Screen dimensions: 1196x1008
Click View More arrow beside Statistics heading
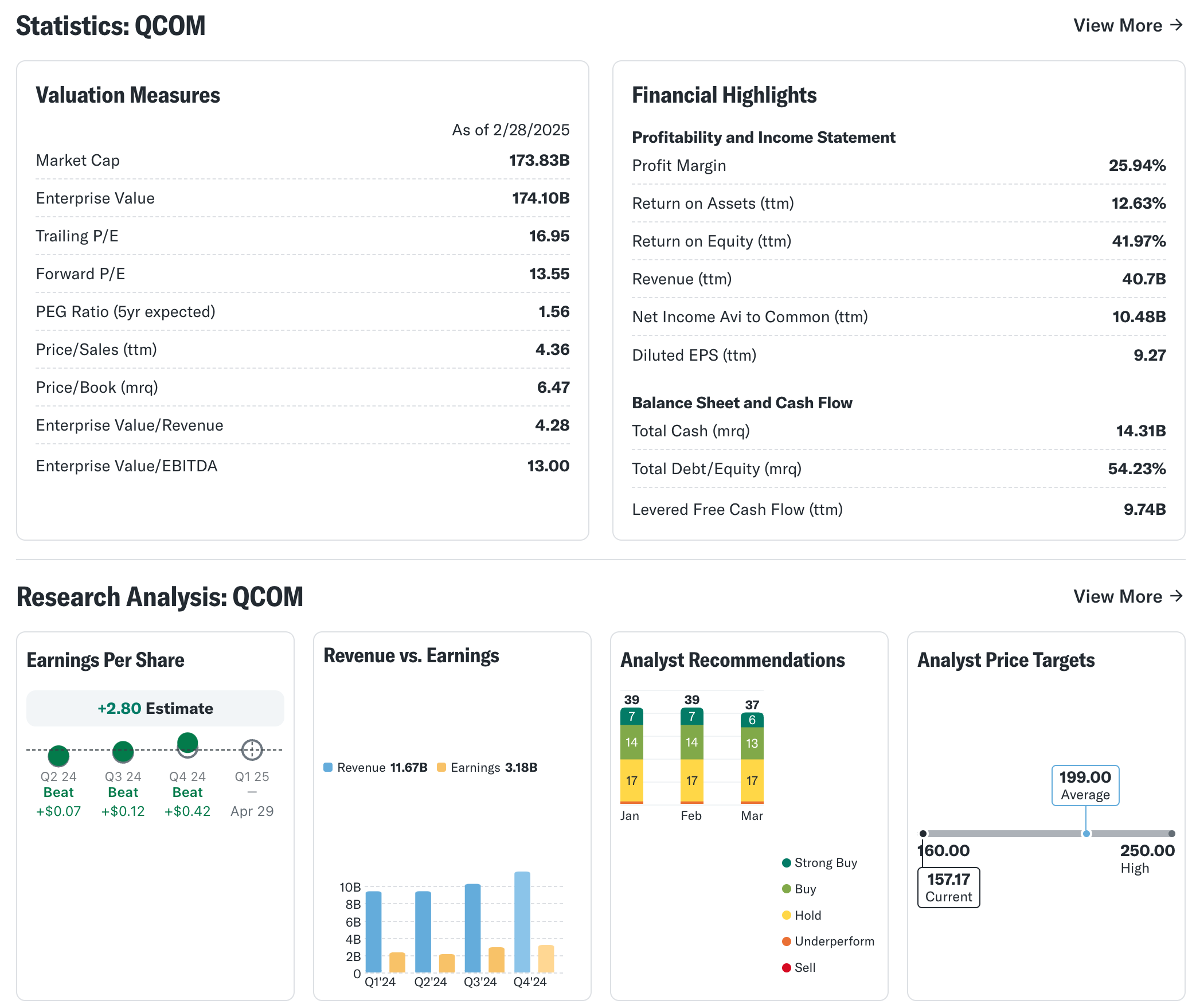tap(1176, 25)
